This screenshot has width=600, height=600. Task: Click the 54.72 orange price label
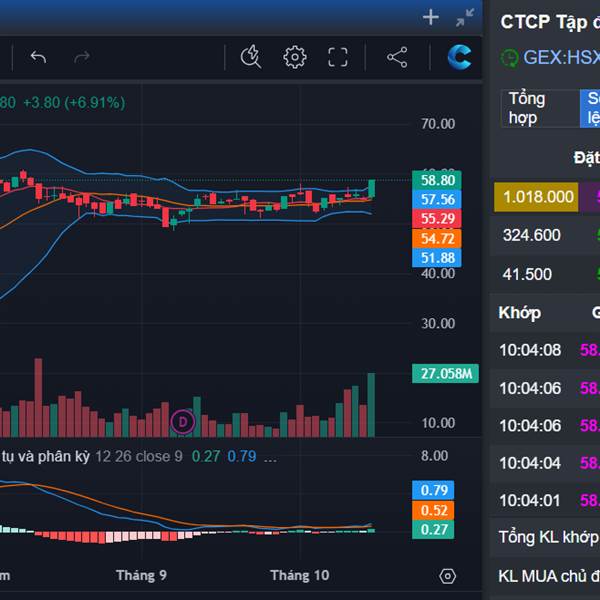click(x=437, y=238)
